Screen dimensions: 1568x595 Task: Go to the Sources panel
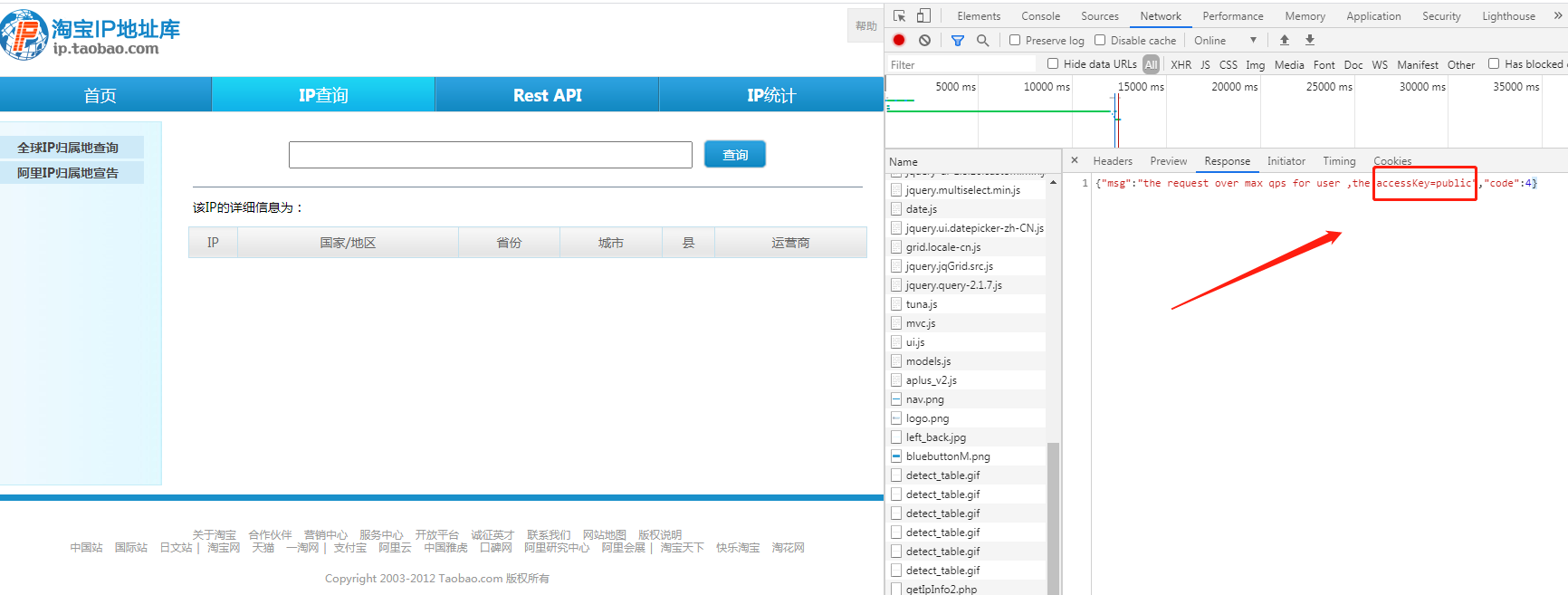pos(1100,16)
